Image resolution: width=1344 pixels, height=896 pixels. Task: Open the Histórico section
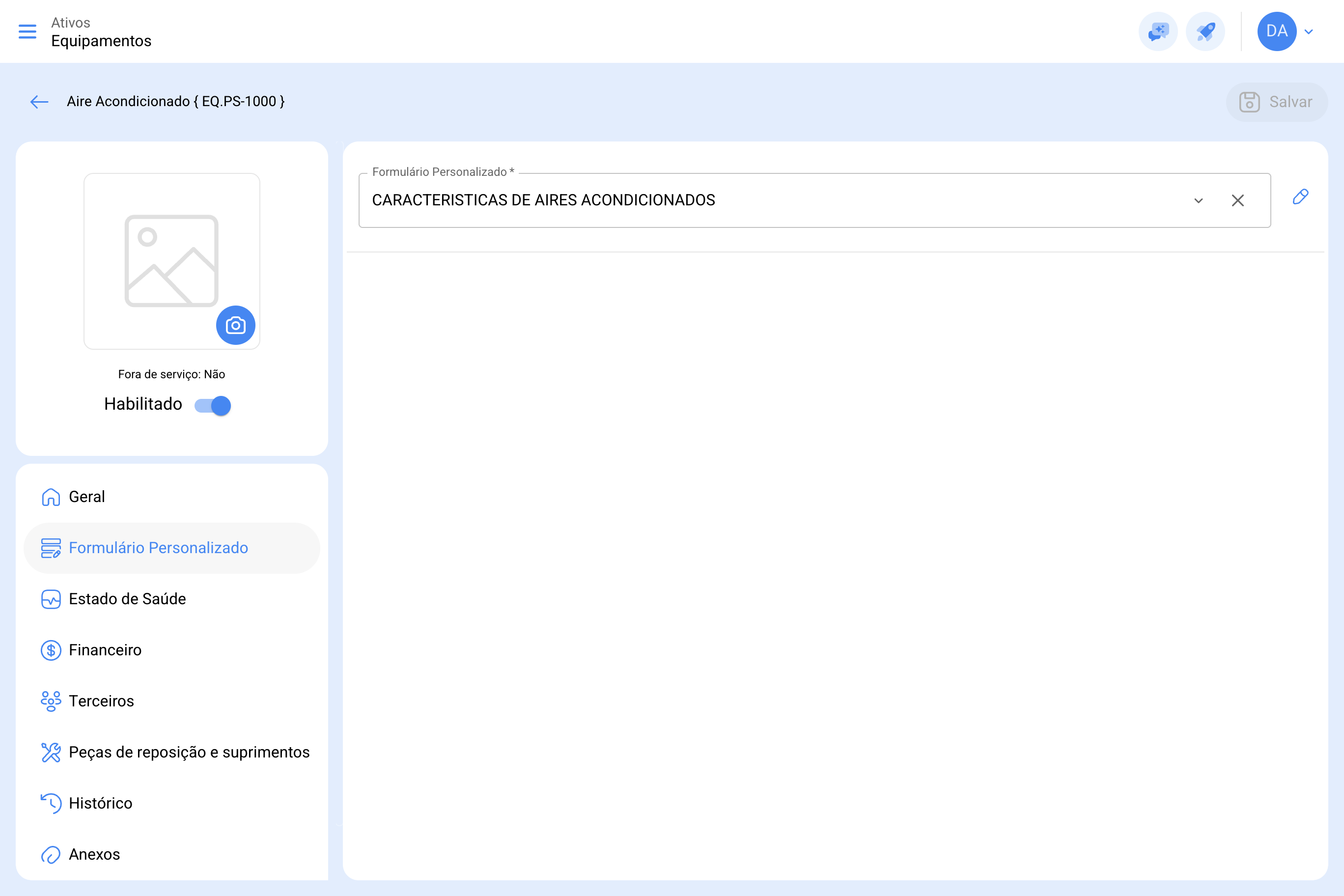(171, 803)
